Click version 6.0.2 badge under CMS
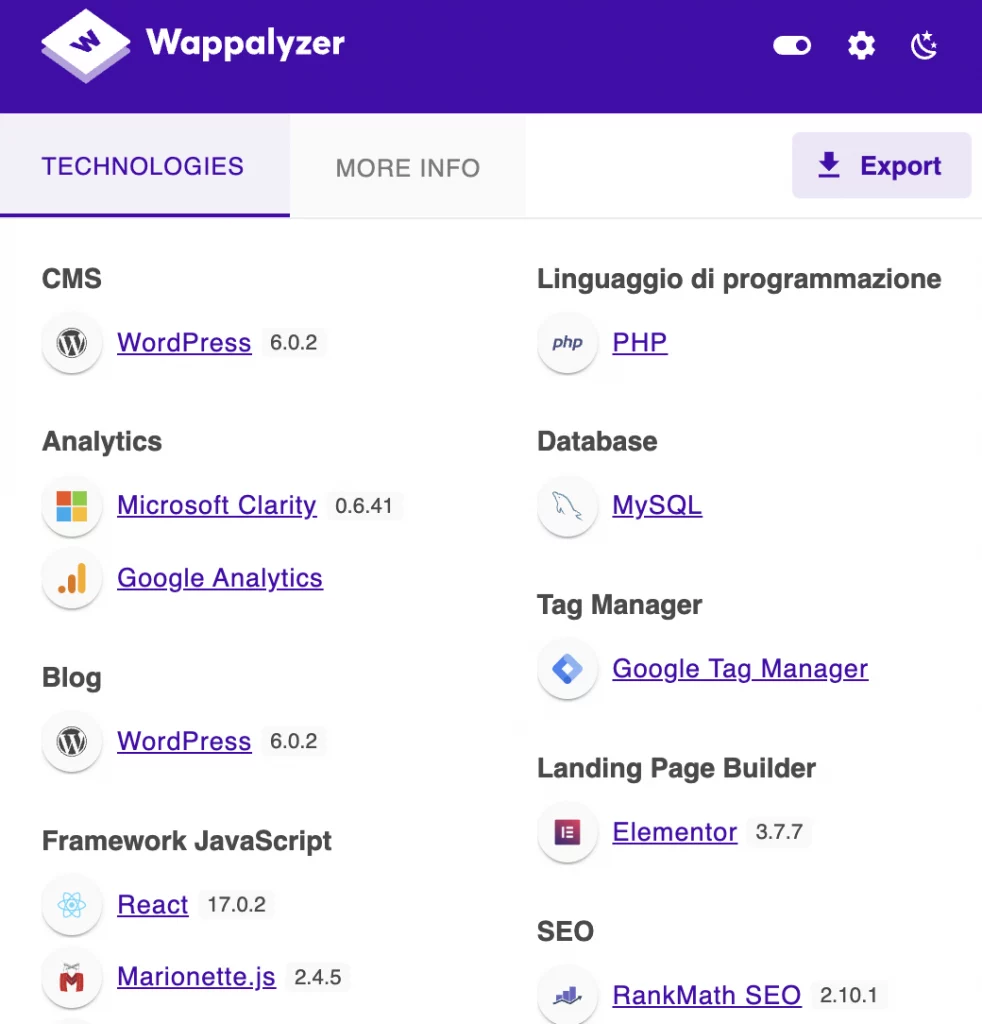The height and width of the screenshot is (1024, 982). pos(294,342)
